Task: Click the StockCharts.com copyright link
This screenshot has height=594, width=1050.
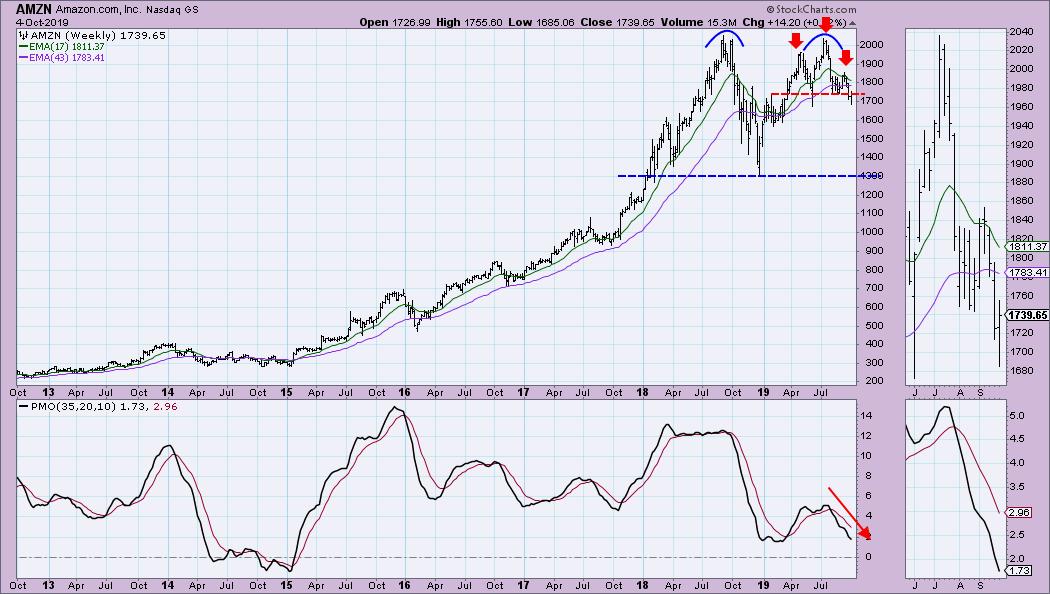Action: click(x=811, y=9)
